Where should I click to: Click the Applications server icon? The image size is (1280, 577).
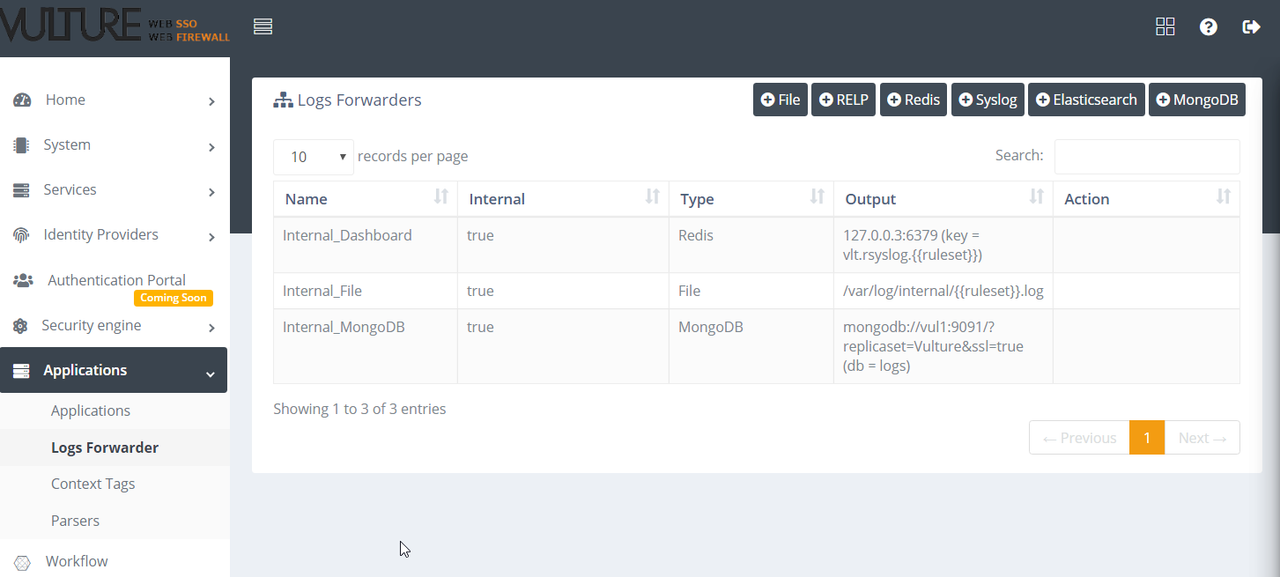click(x=21, y=371)
